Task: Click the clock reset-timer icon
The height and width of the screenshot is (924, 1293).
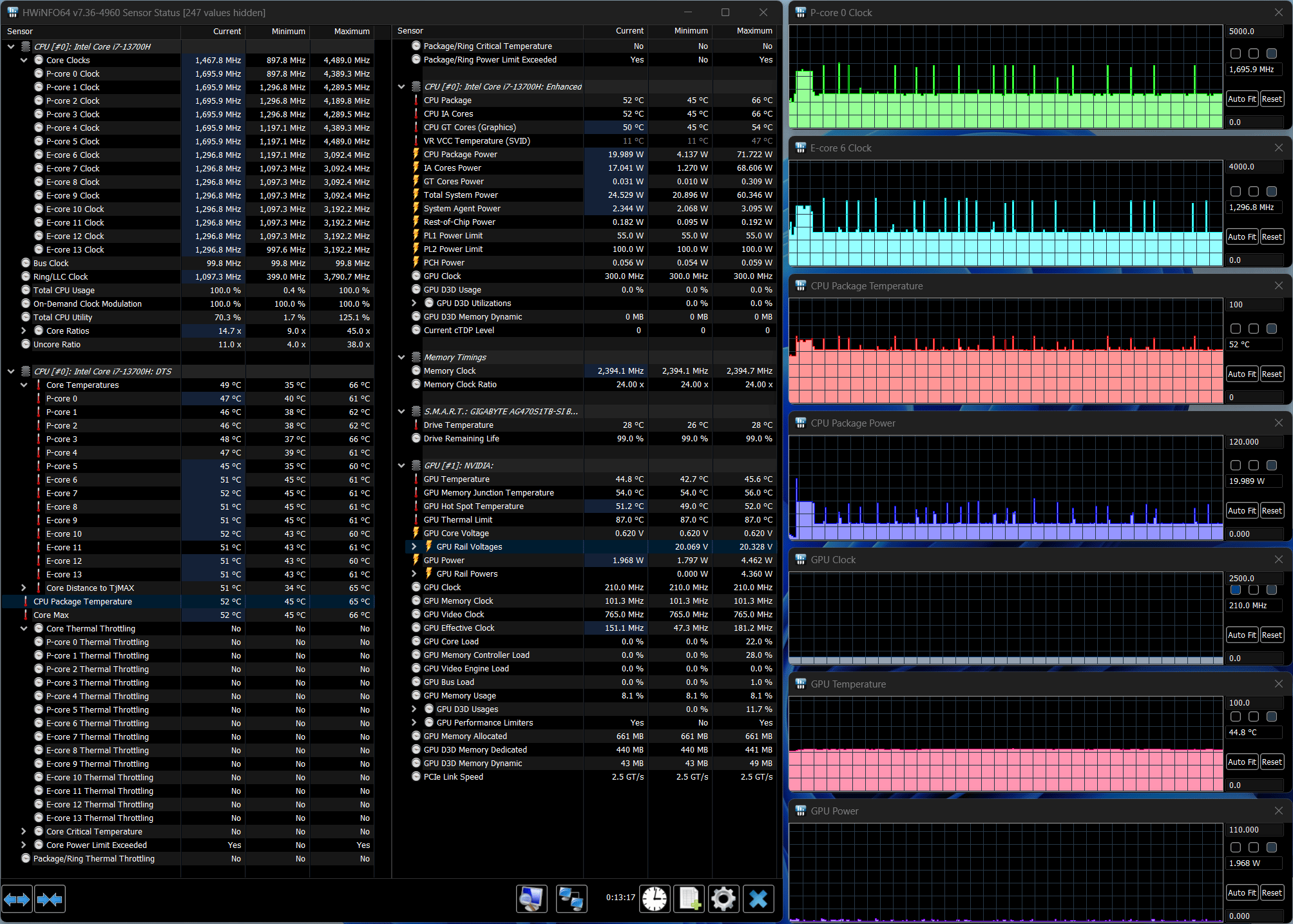Action: [655, 898]
